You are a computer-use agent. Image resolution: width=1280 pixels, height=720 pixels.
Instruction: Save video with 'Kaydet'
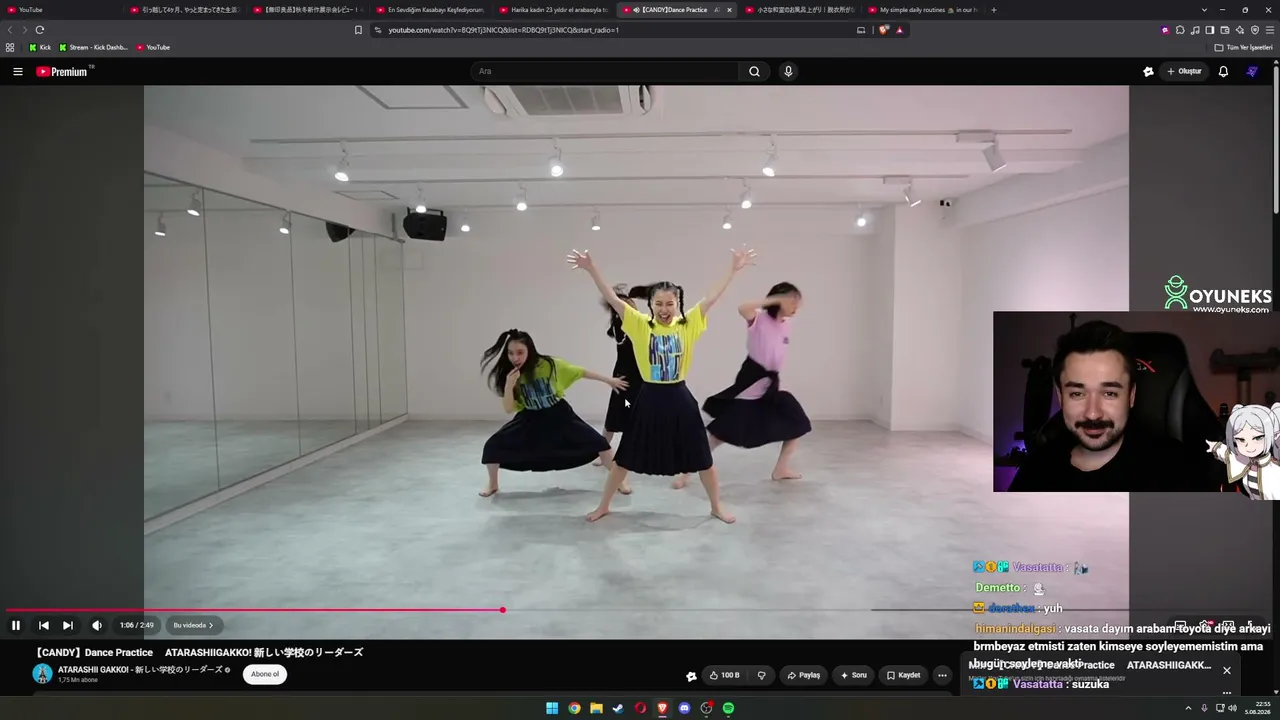pos(904,675)
